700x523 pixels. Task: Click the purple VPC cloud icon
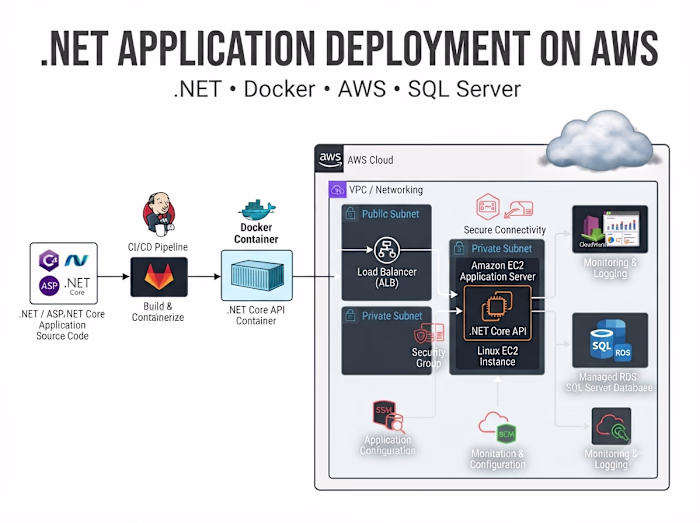tap(337, 189)
